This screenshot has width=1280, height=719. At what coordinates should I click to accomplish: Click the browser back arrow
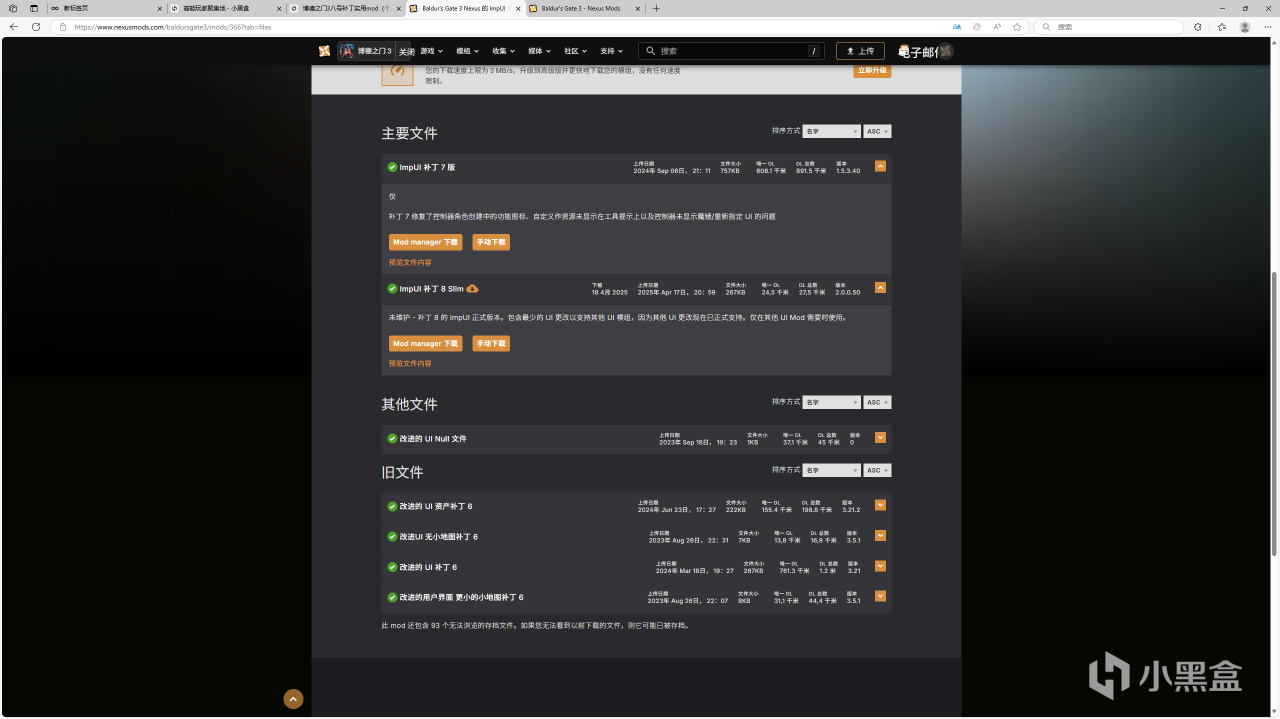click(14, 27)
